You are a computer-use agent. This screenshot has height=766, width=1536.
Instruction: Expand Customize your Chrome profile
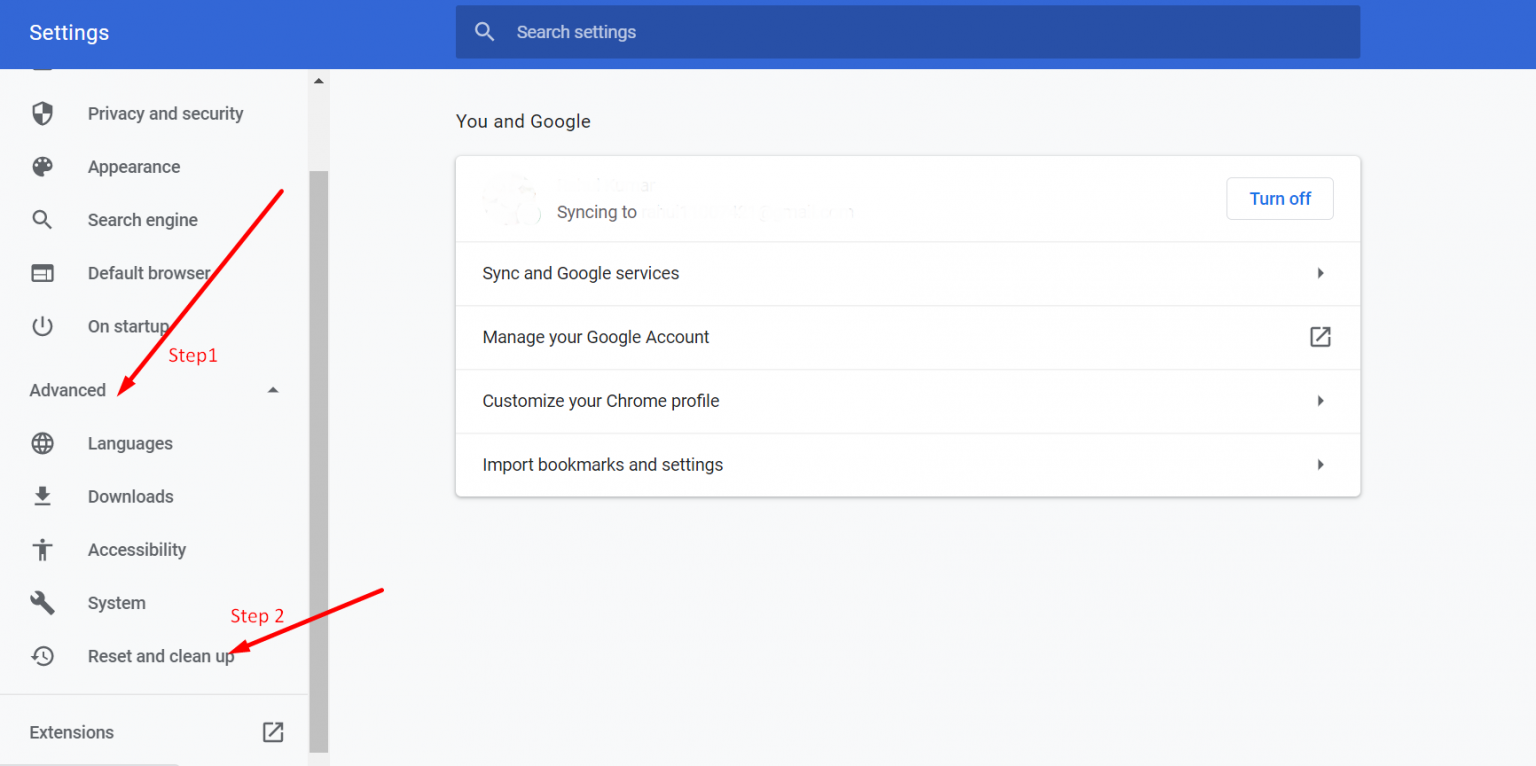[x=1320, y=401]
